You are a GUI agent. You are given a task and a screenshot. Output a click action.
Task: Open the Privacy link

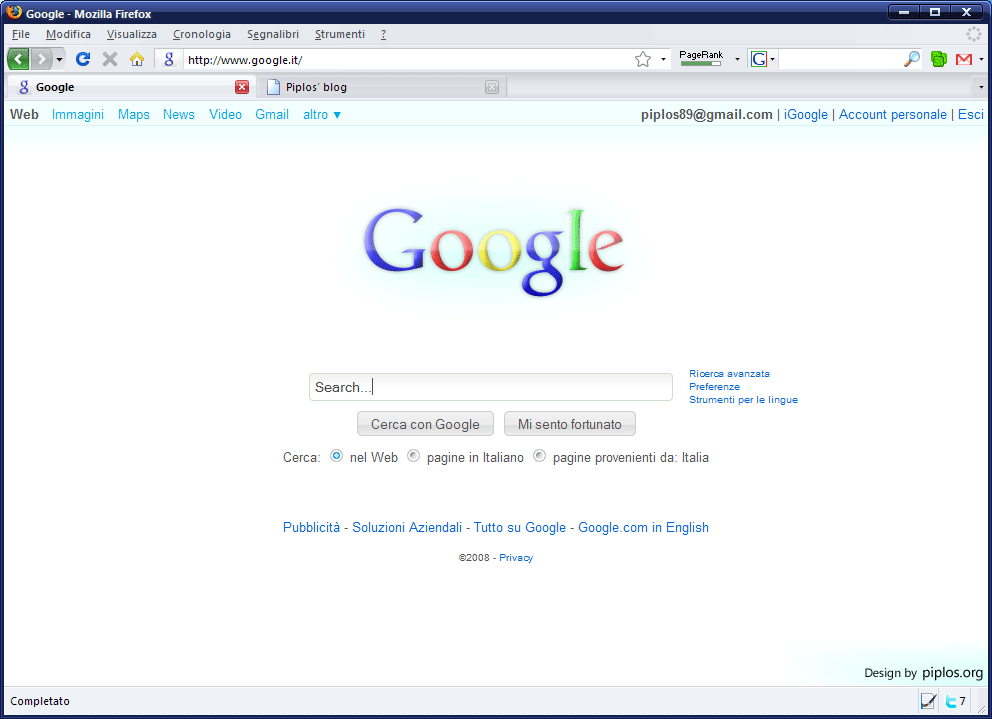[x=516, y=558]
